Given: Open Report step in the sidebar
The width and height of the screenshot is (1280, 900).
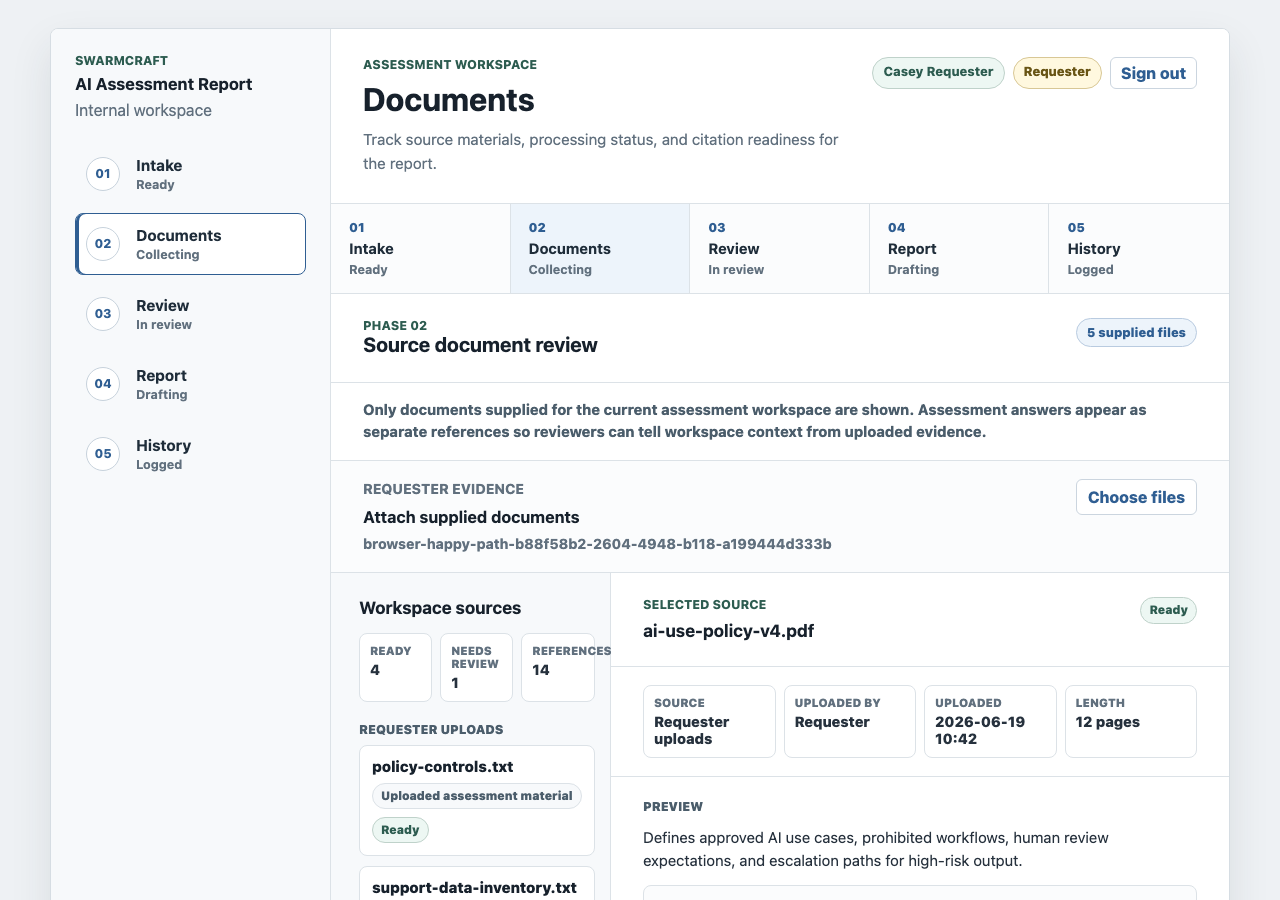Looking at the screenshot, I should point(190,384).
